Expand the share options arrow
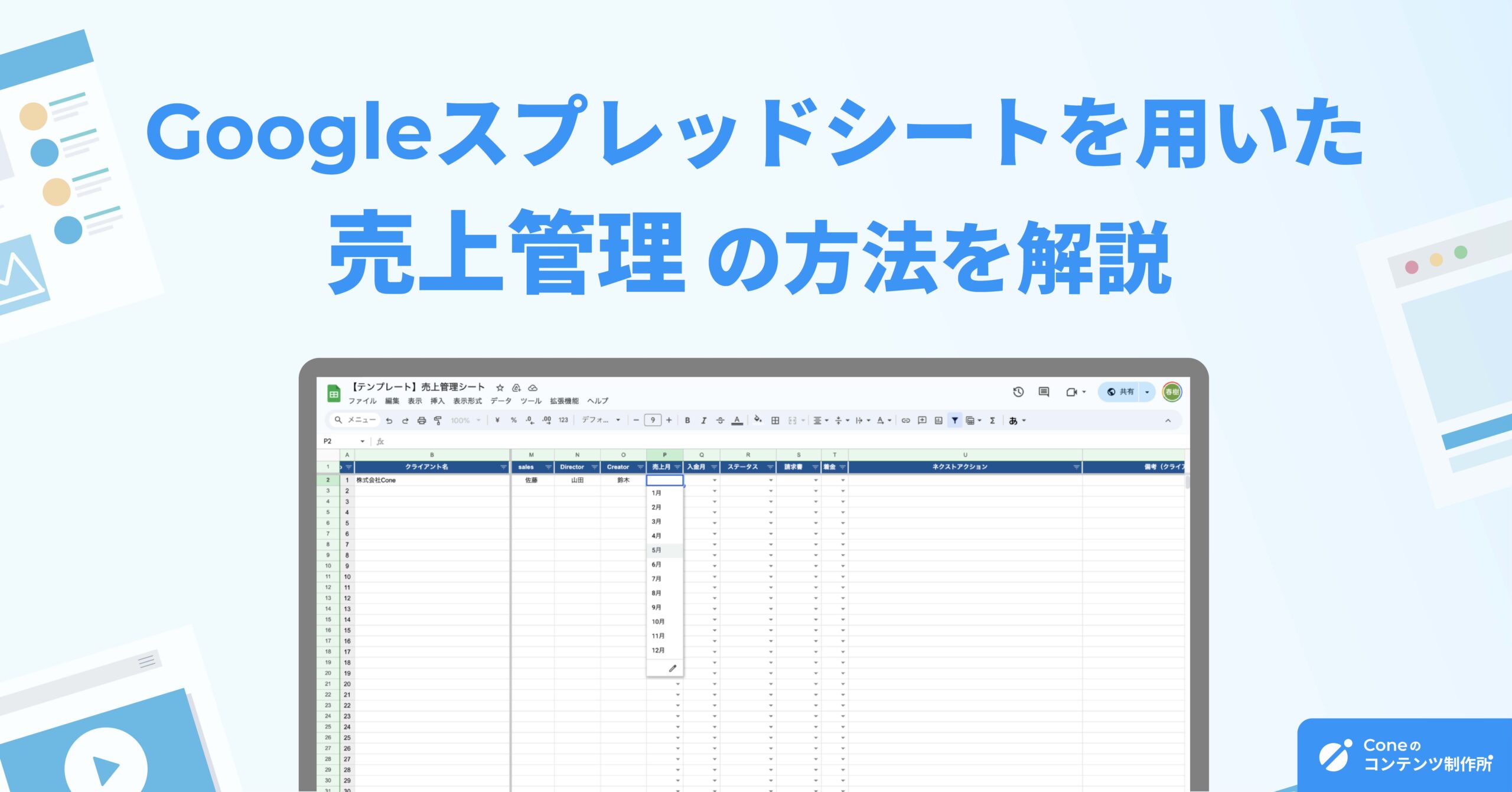This screenshot has width=1512, height=792. click(x=1147, y=392)
